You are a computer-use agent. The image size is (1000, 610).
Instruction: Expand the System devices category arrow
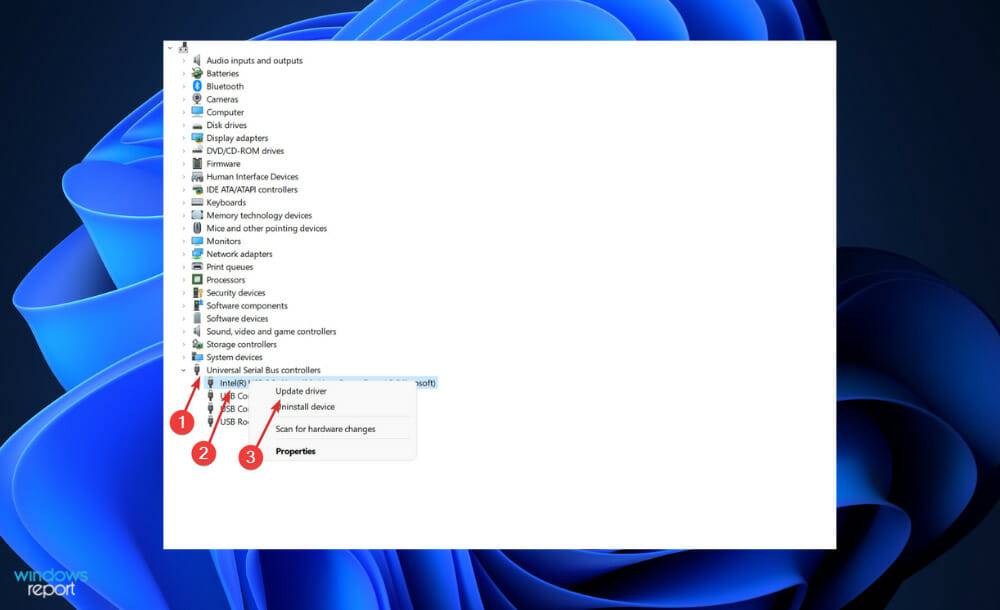tap(184, 357)
